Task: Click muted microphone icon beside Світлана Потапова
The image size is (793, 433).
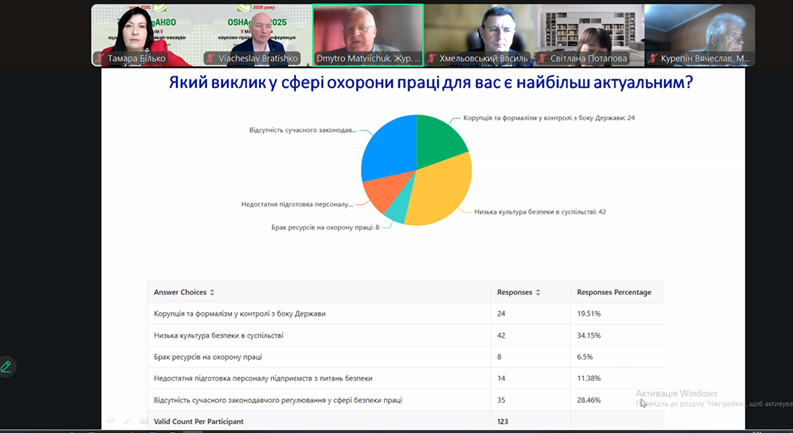Action: (x=542, y=58)
